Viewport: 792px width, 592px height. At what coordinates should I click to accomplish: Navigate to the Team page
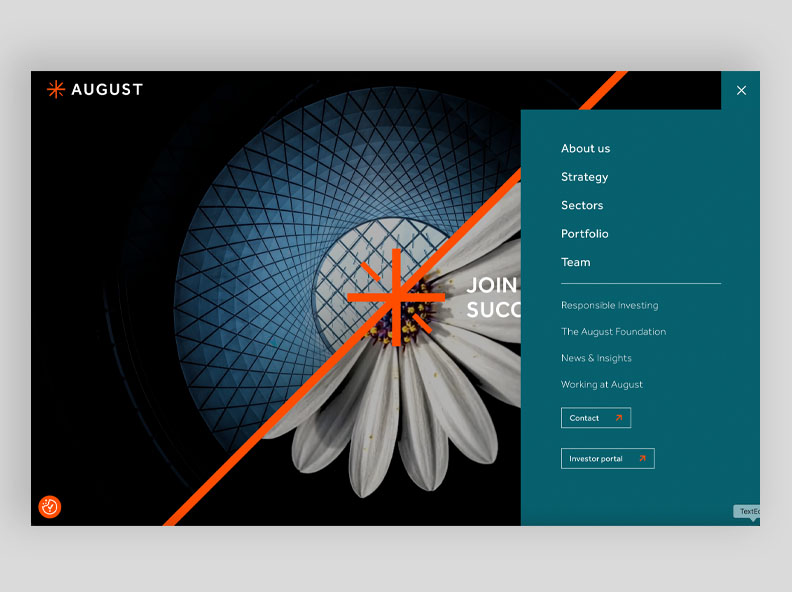(x=575, y=262)
